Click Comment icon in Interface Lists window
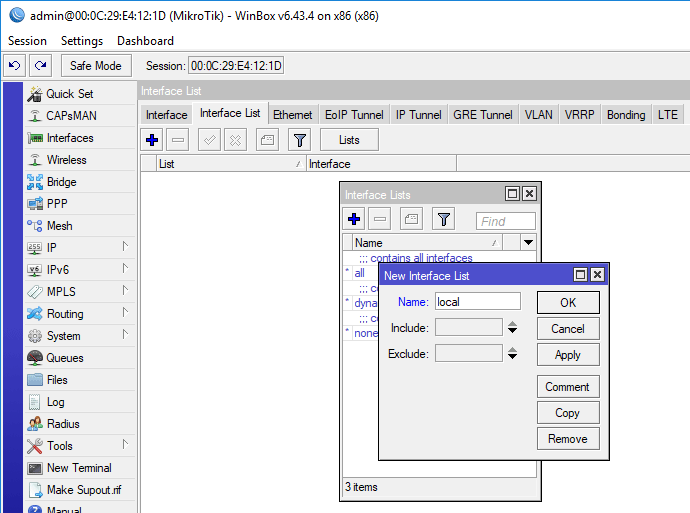Screen dimensions: 690x513 point(411,219)
